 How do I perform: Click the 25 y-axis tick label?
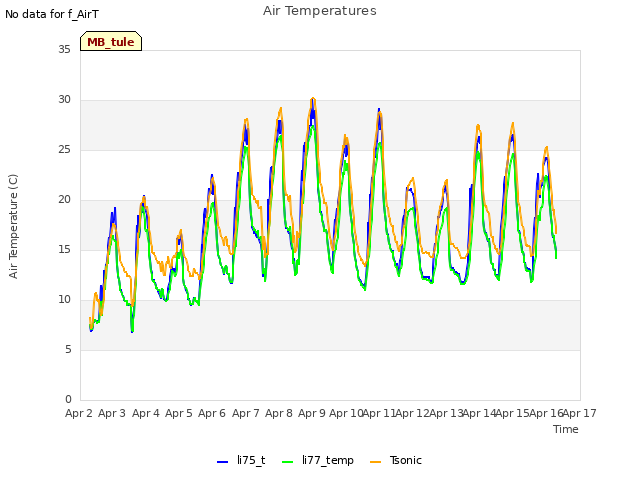click(64, 149)
